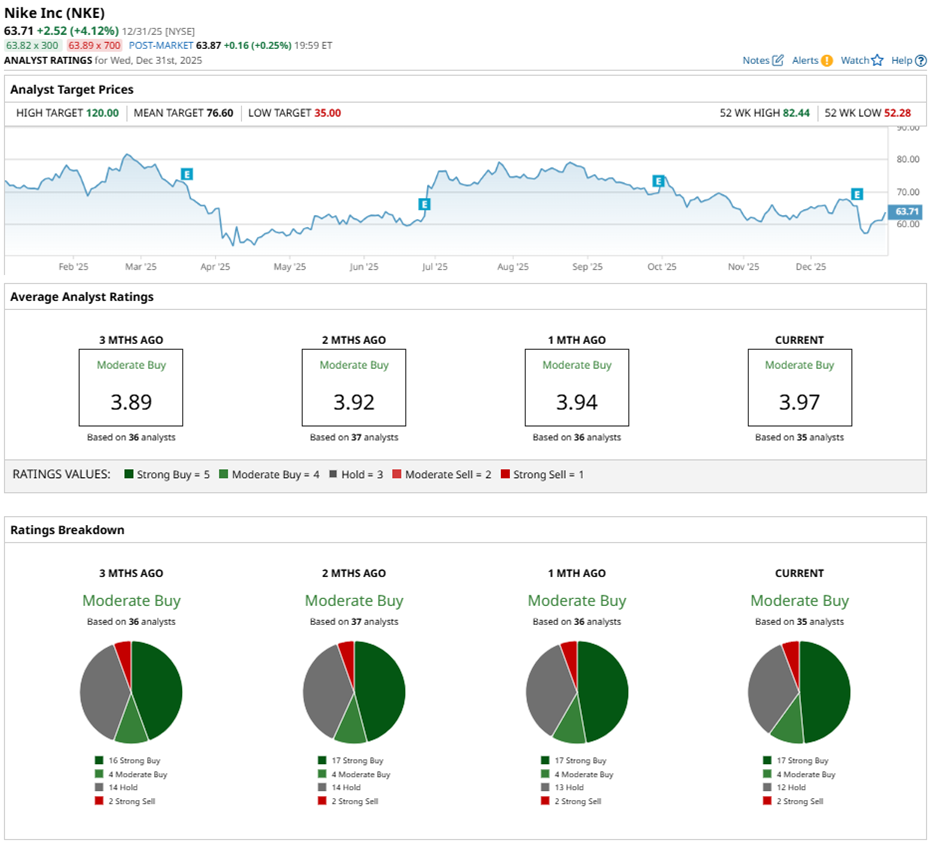Click the Alerts link text

(x=805, y=61)
